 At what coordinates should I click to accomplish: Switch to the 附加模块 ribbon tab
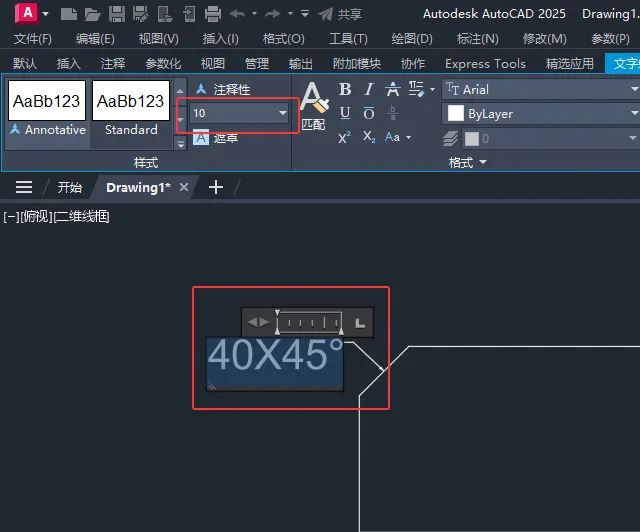point(357,63)
